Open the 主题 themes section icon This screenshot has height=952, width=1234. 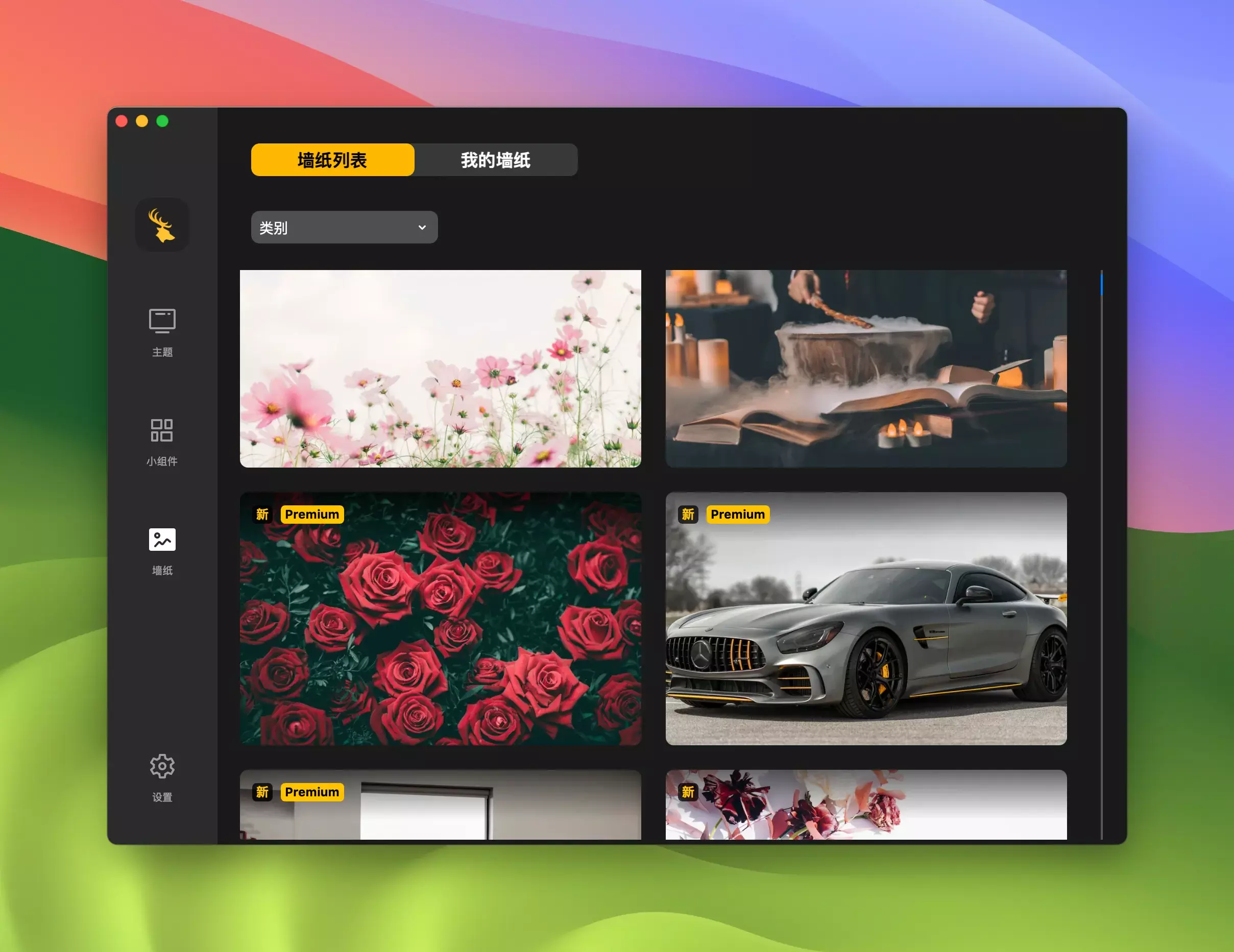162,321
